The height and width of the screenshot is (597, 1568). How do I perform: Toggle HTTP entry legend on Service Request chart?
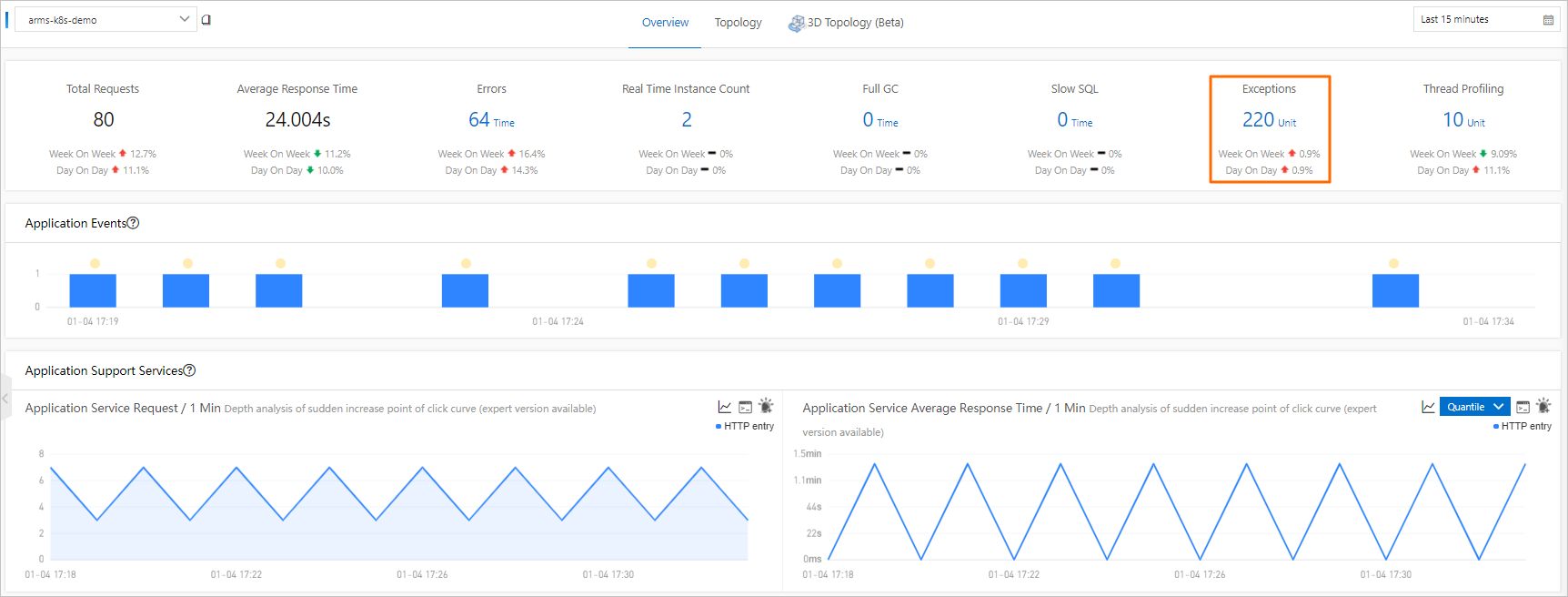click(745, 426)
